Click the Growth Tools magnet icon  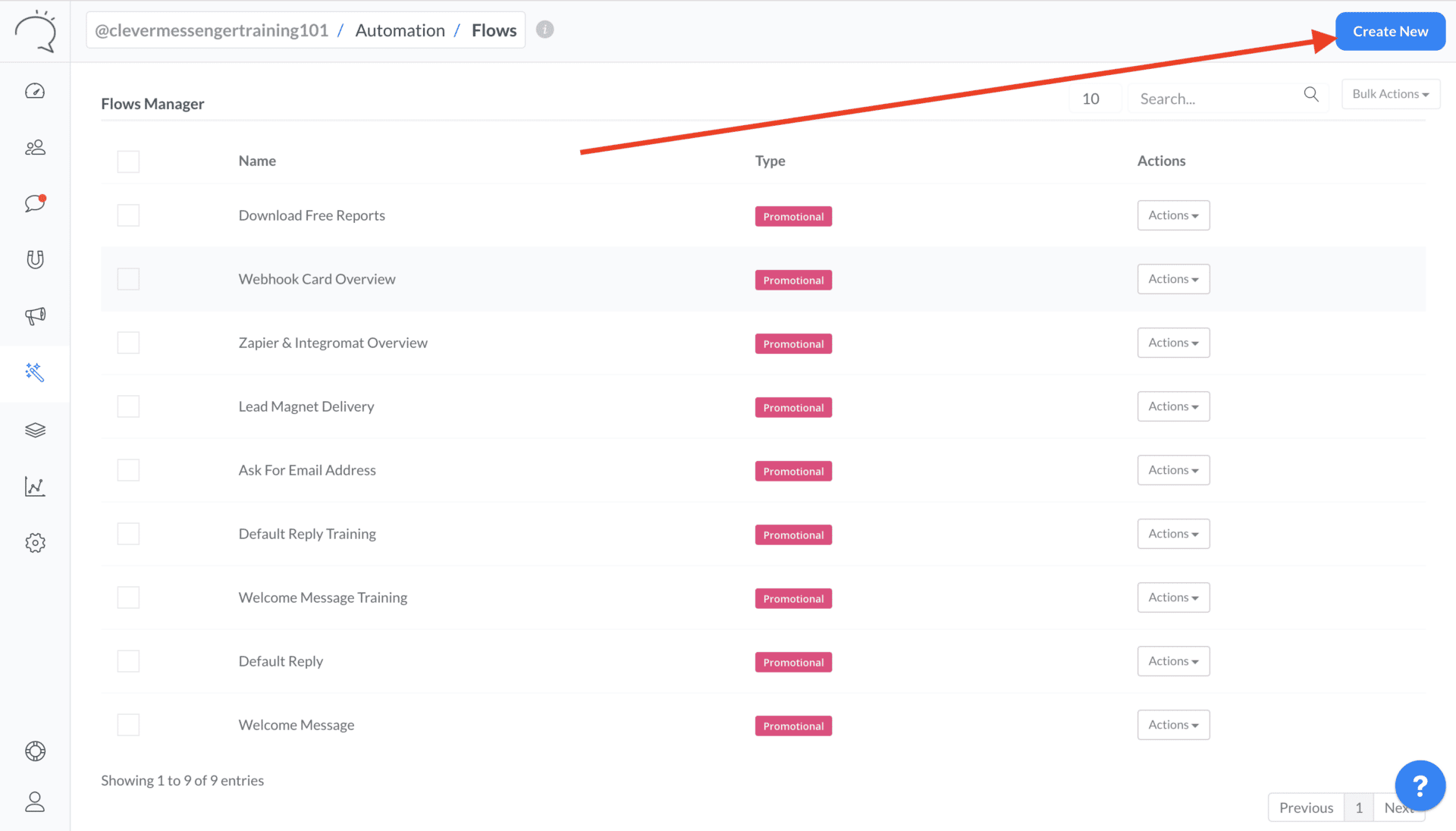[x=35, y=259]
